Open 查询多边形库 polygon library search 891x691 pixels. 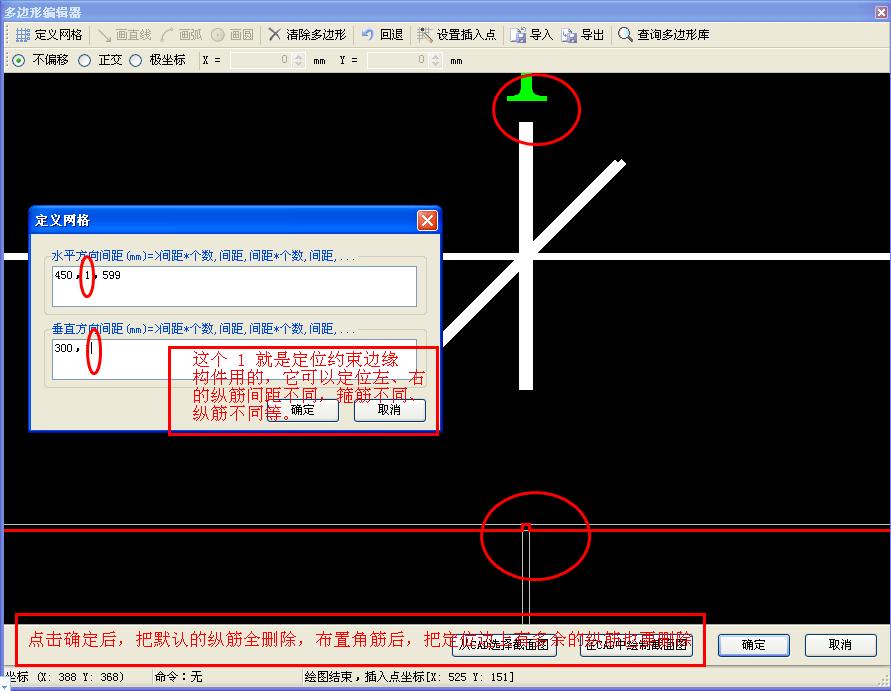663,35
